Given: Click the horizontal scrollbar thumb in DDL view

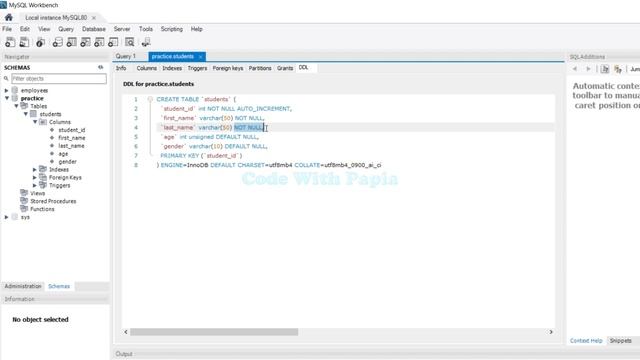Looking at the screenshot, I should (x=214, y=332).
